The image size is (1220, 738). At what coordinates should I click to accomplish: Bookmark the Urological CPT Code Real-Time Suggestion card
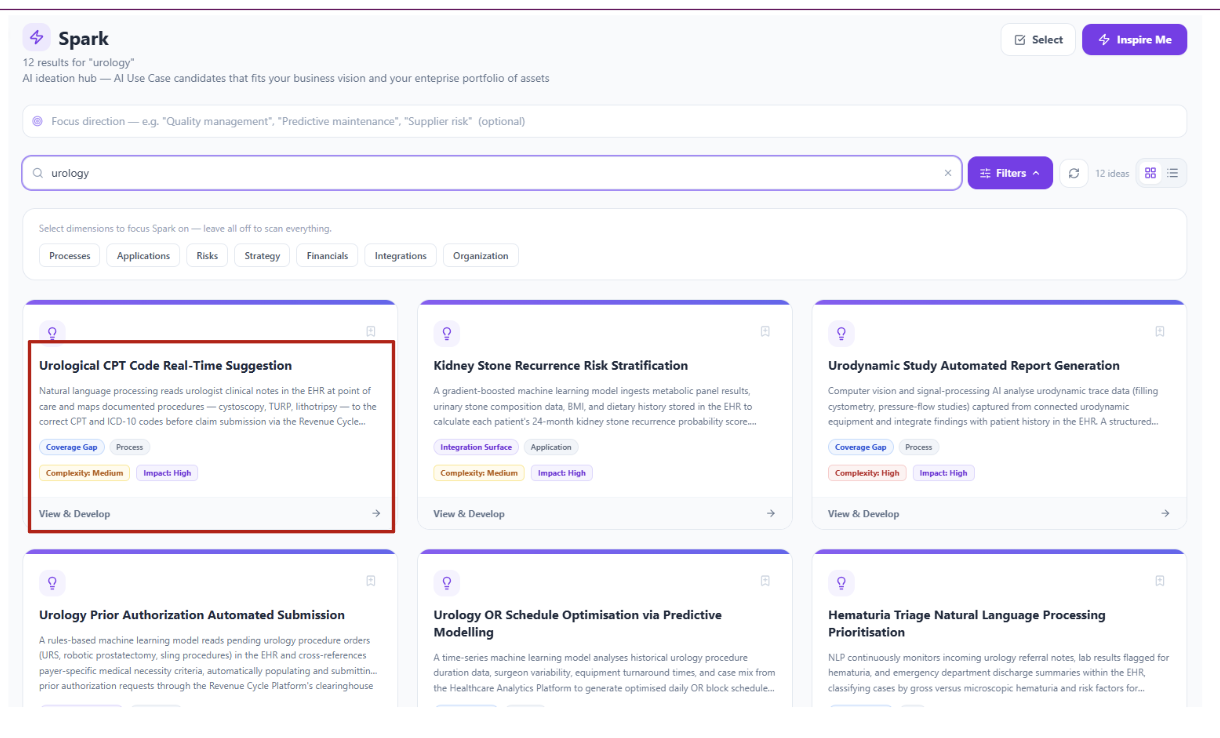(370, 331)
